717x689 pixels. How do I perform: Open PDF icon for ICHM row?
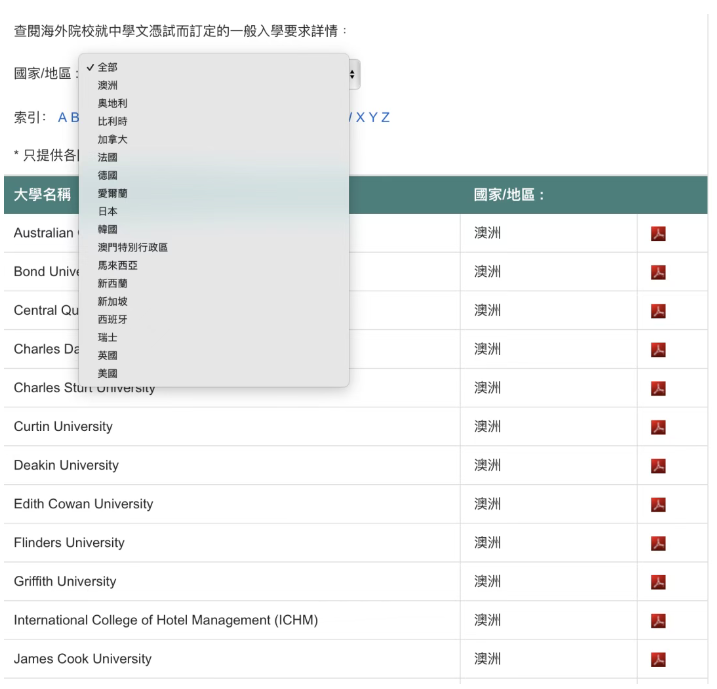[x=658, y=621]
